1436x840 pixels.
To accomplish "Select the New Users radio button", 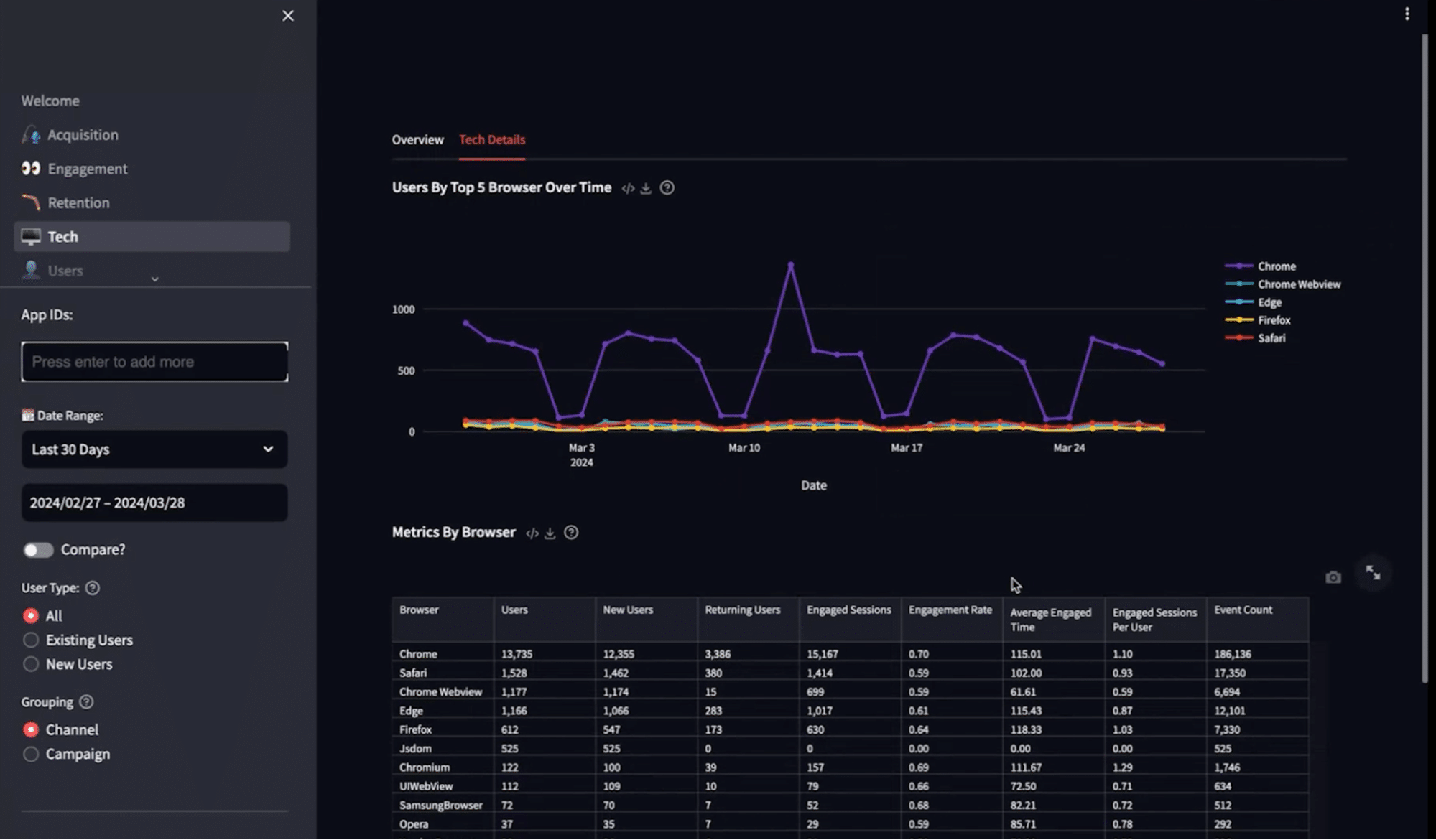I will coord(31,664).
